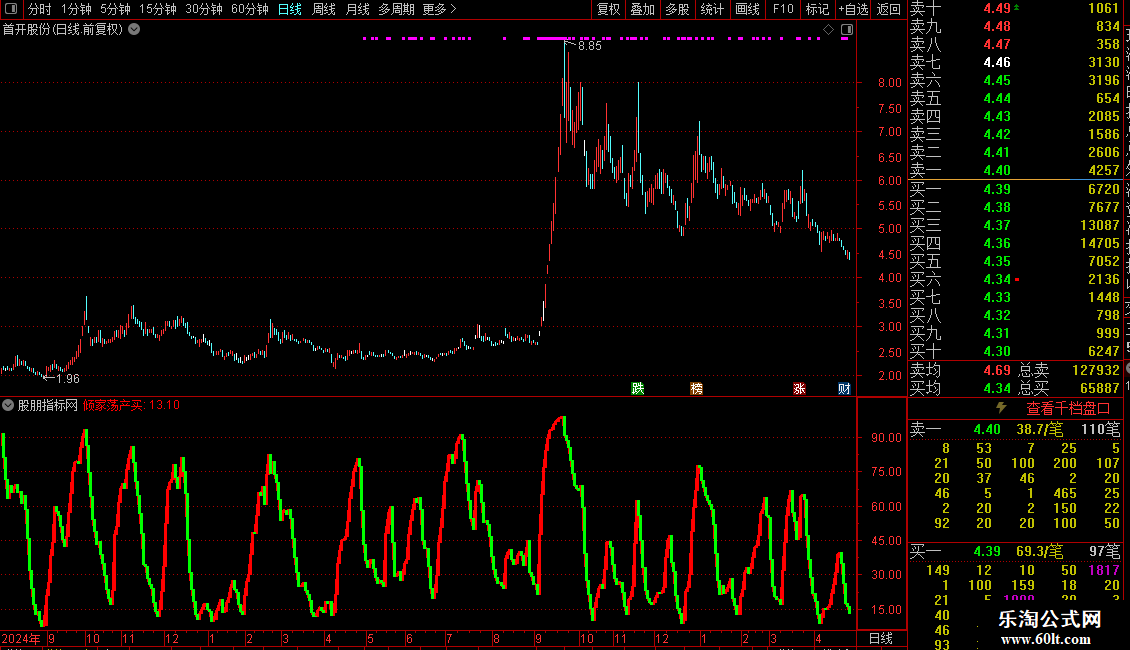The height and width of the screenshot is (650, 1130).
Task: Expand the 更多 periods menu
Action: click(439, 9)
